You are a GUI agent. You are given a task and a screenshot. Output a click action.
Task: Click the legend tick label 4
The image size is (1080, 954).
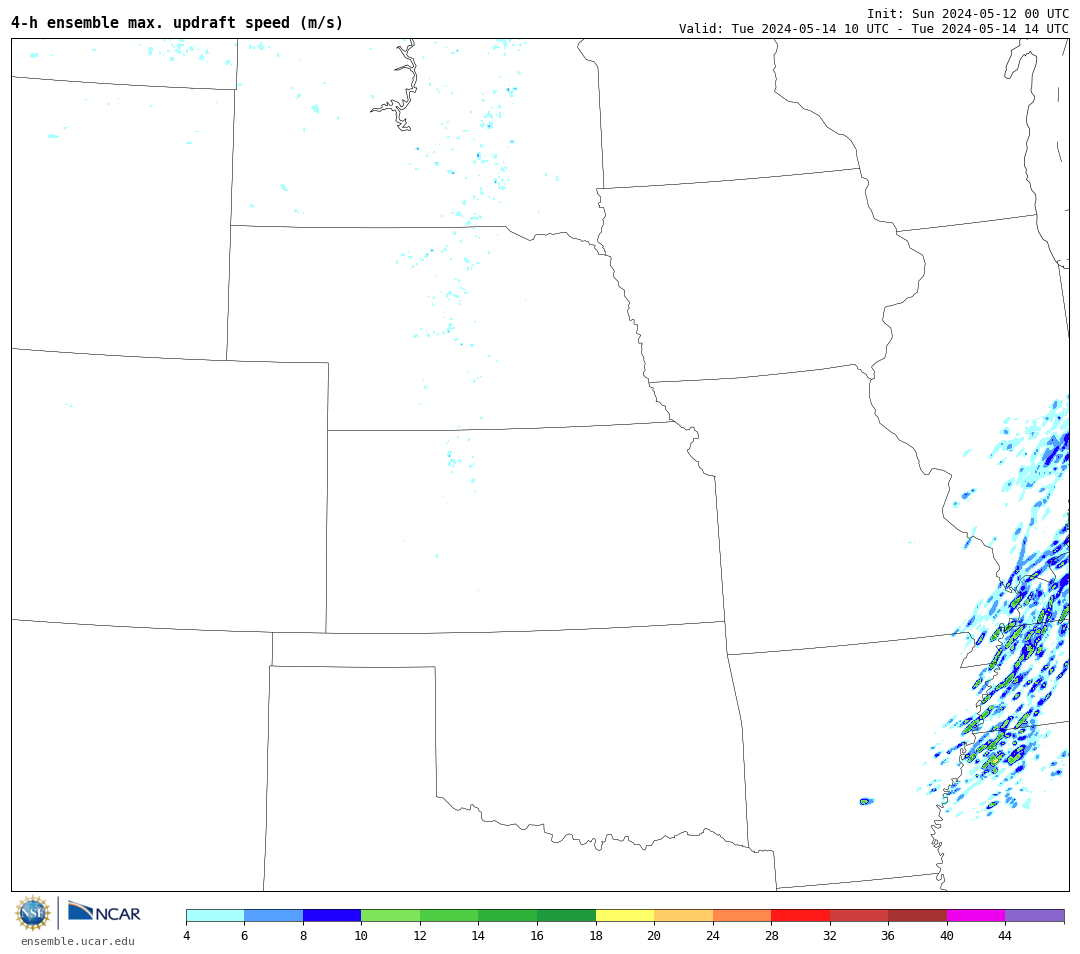(x=186, y=935)
